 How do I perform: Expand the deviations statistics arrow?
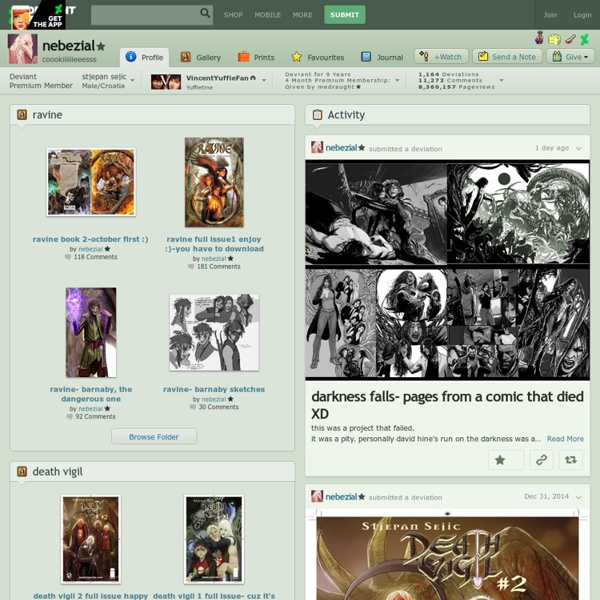(x=501, y=80)
